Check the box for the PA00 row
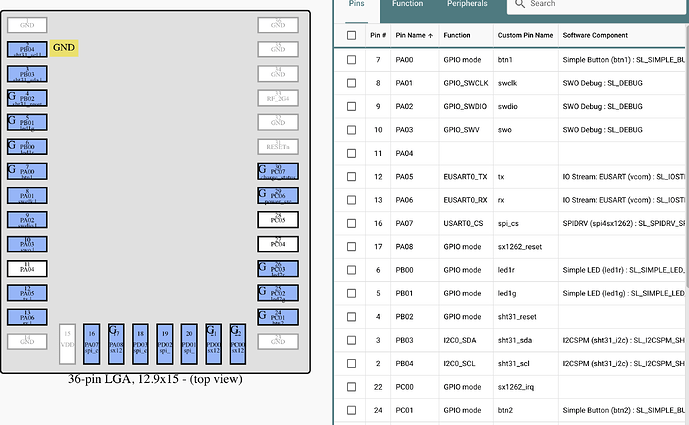 click(351, 60)
